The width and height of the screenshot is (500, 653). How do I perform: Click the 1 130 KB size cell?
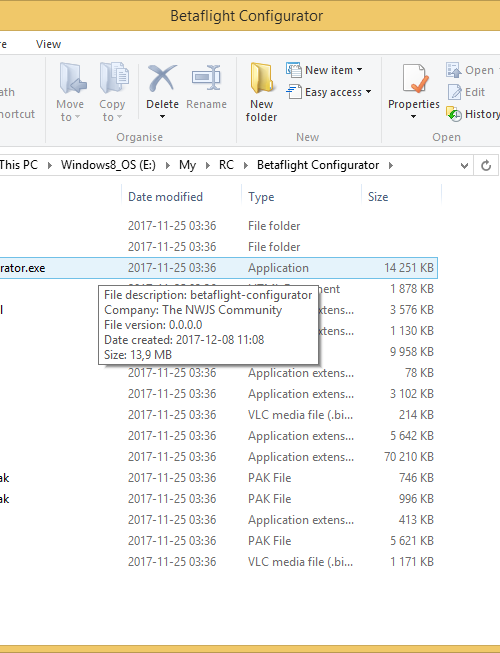(x=412, y=331)
